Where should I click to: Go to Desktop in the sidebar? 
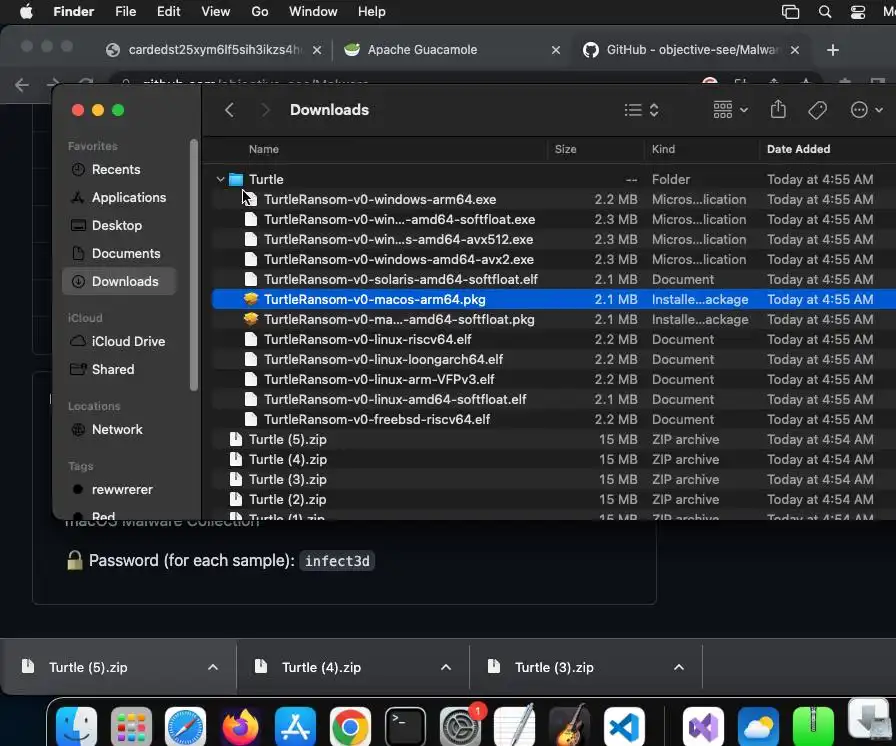tap(116, 226)
